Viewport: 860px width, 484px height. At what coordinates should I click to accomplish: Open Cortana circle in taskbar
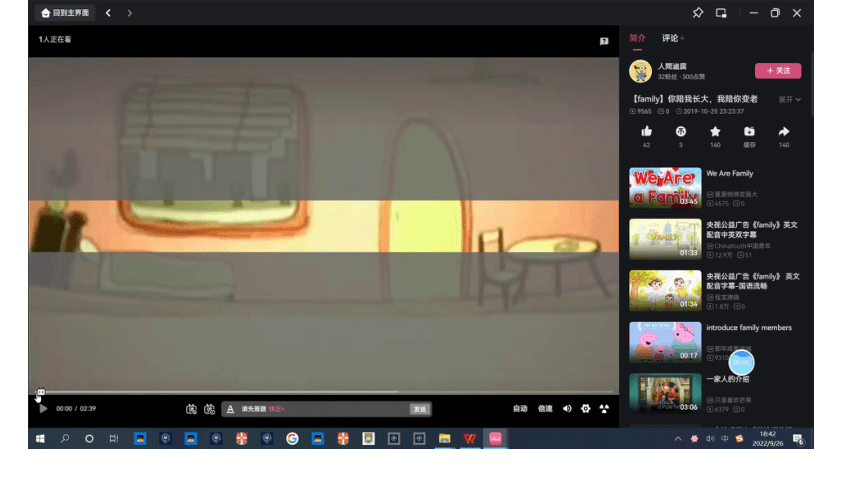(x=89, y=438)
